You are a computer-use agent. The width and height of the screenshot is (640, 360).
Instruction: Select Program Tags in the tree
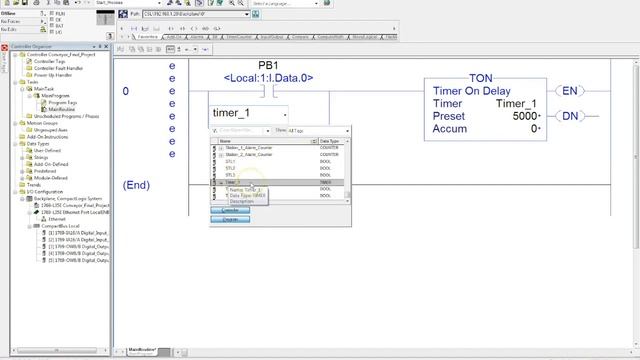pos(62,102)
